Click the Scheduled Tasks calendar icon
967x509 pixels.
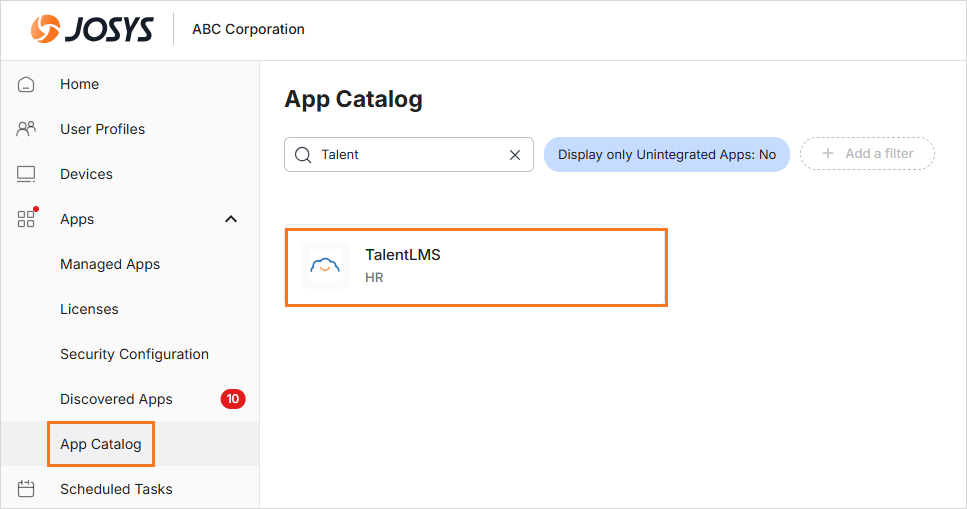tap(26, 489)
